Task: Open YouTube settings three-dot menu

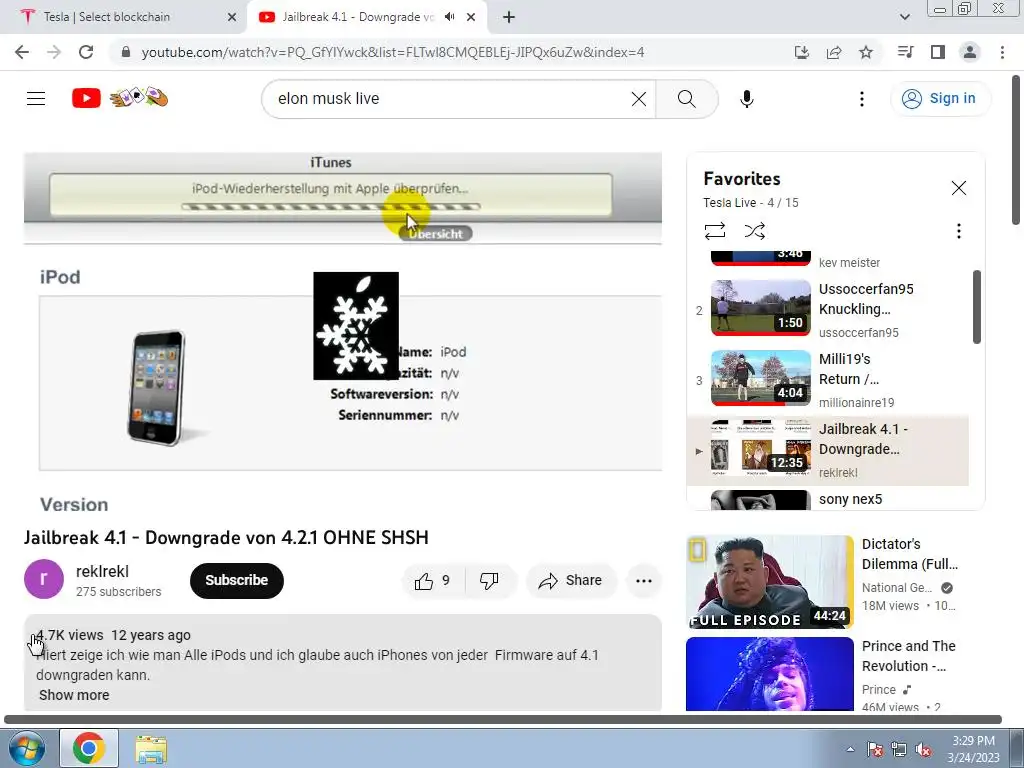Action: point(861,99)
